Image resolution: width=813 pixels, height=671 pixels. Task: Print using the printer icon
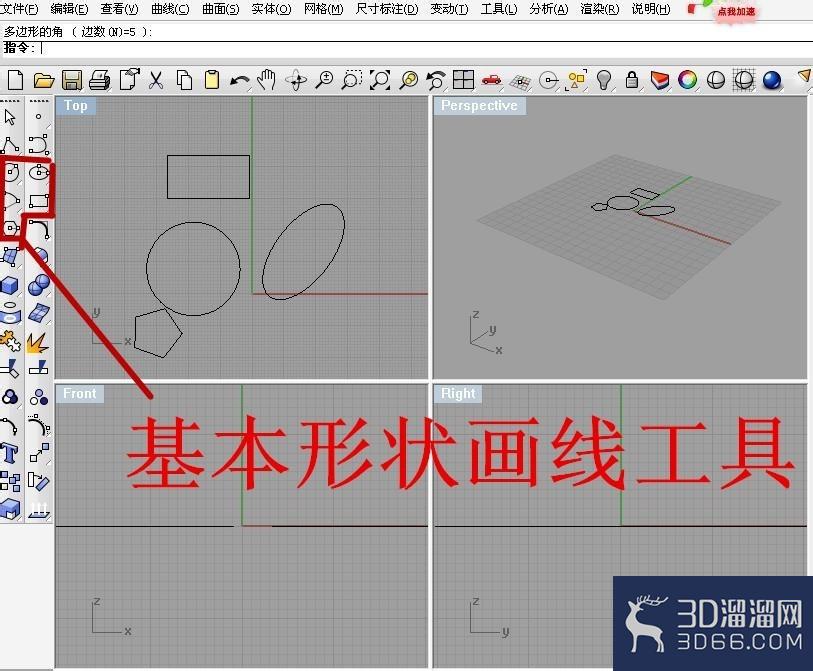coord(100,80)
